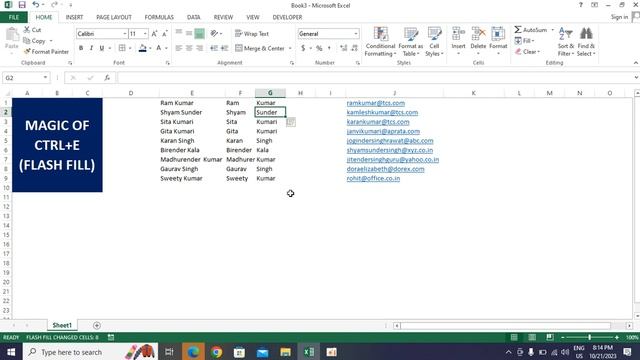Expand AutoSum dropdown arrow
The width and height of the screenshot is (640, 360).
click(553, 30)
